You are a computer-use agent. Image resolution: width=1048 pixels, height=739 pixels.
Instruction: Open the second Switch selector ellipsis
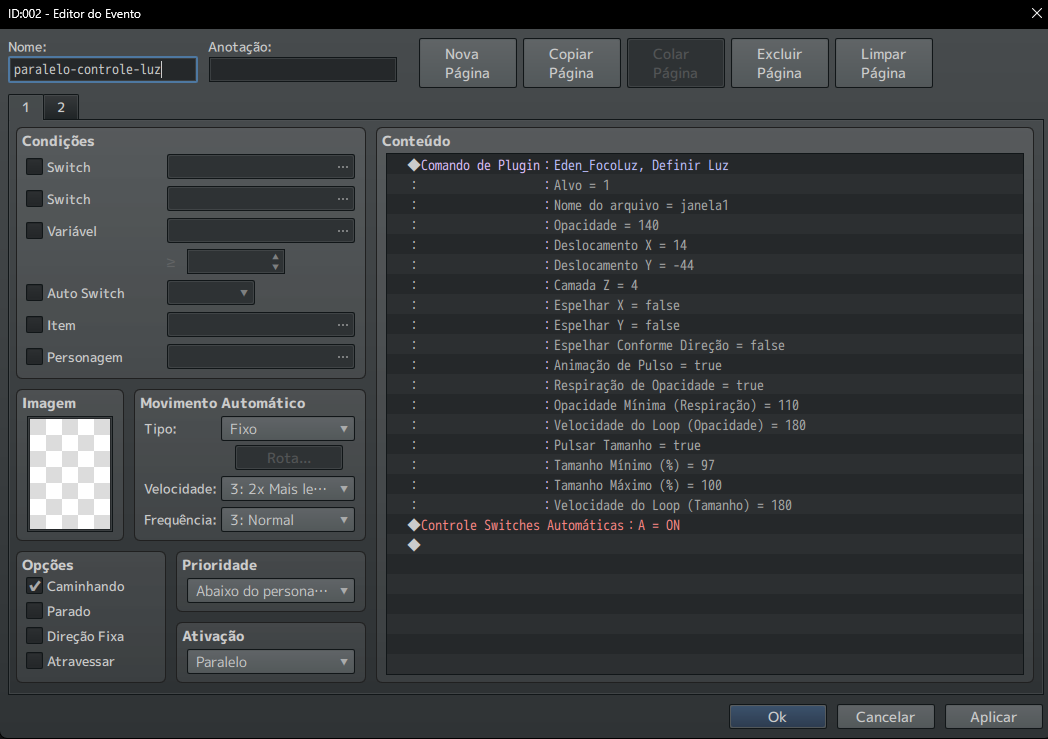[x=342, y=199]
